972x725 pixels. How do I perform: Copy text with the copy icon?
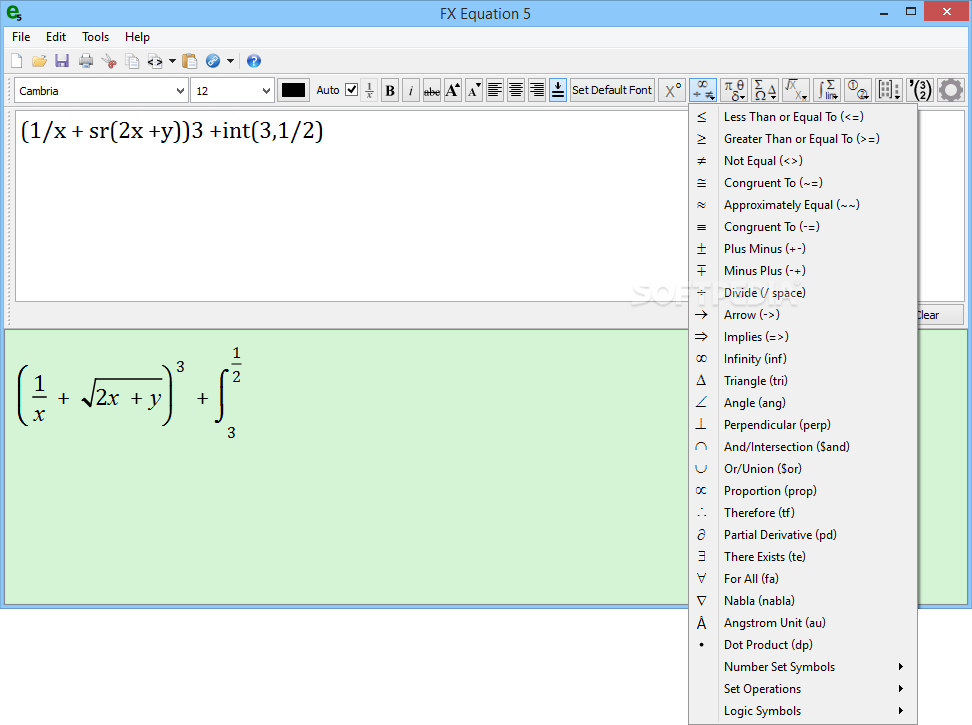pos(132,61)
